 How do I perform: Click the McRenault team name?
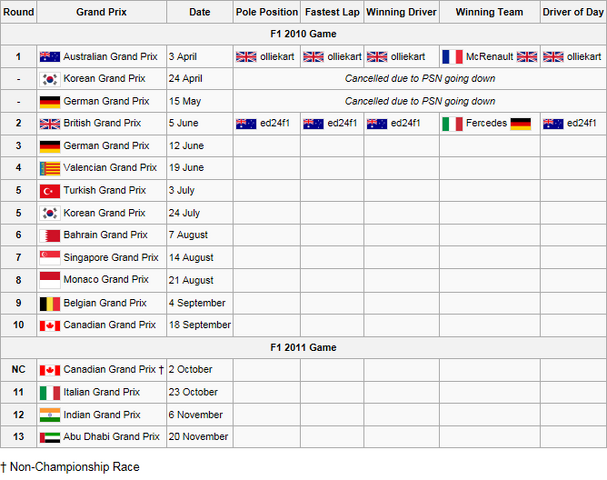click(490, 57)
